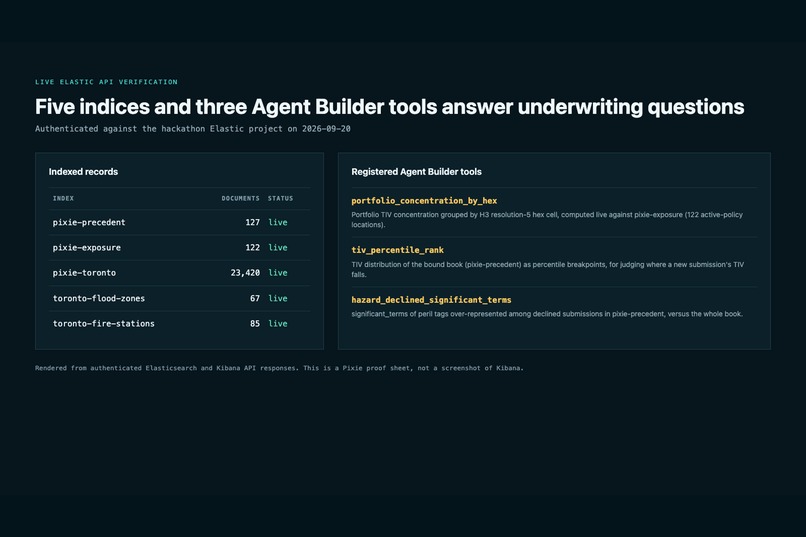Click the 'significant_terms of peril tags' description
This screenshot has width=806, height=537.
click(547, 314)
